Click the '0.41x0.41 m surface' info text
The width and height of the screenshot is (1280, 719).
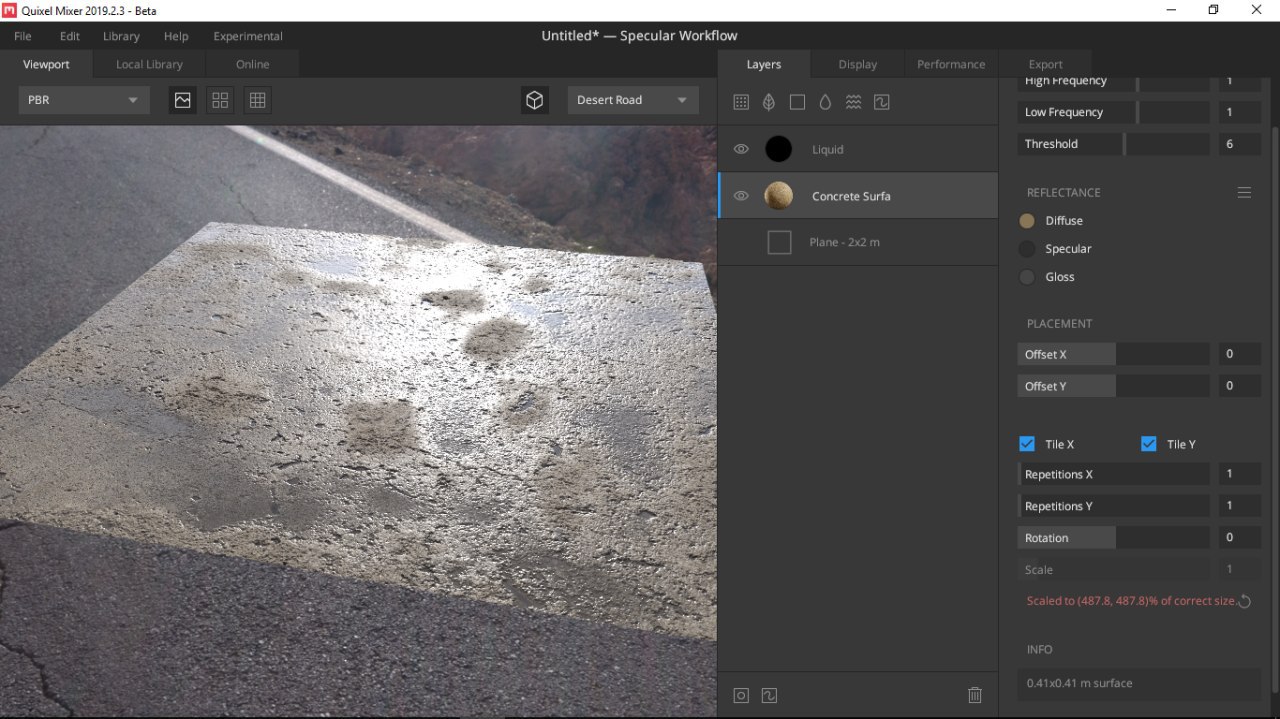pyautogui.click(x=1079, y=684)
